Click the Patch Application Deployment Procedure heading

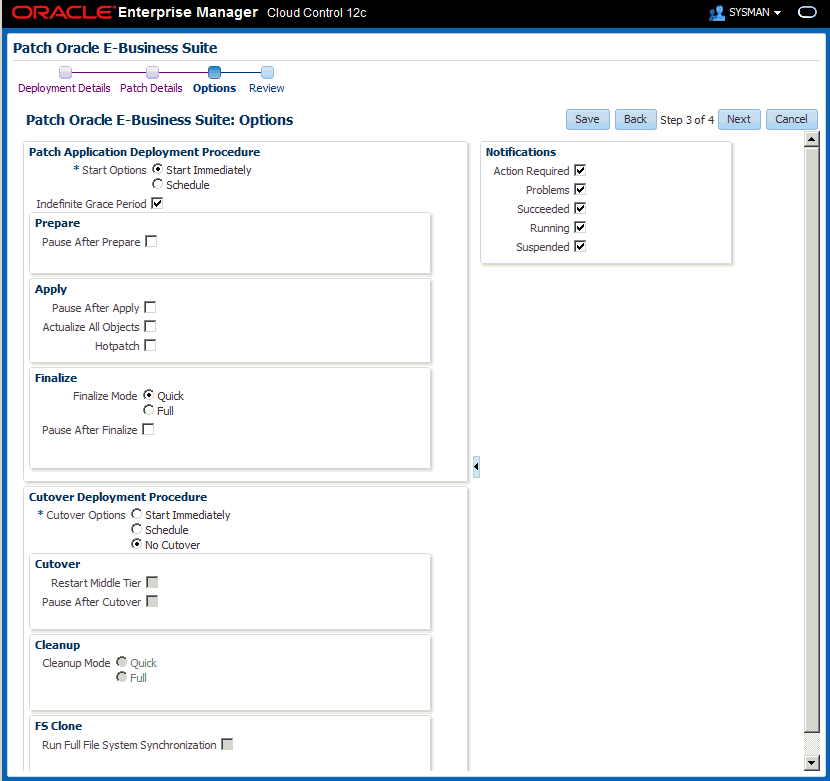145,152
